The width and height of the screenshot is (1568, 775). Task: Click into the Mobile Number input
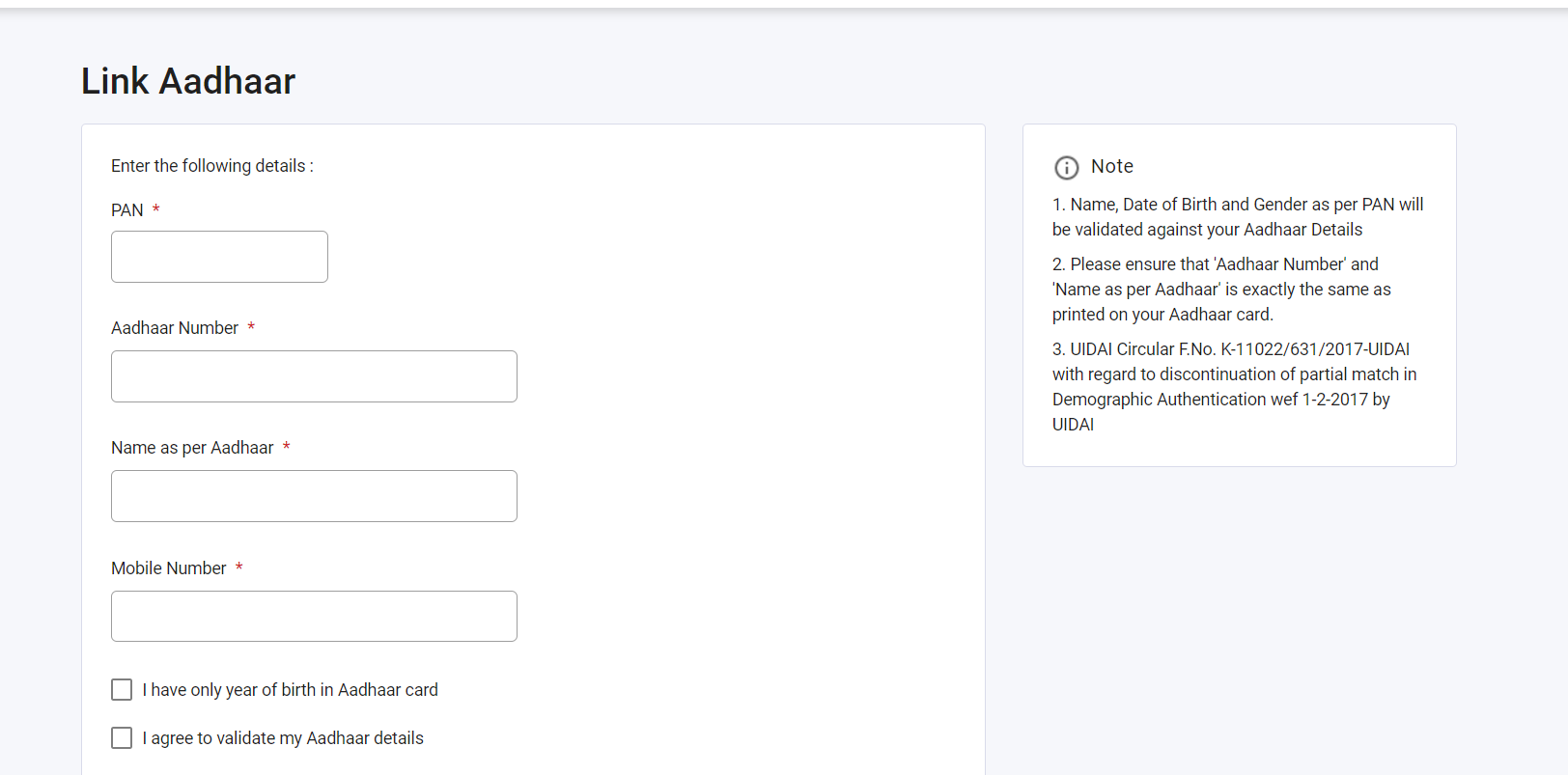[314, 616]
